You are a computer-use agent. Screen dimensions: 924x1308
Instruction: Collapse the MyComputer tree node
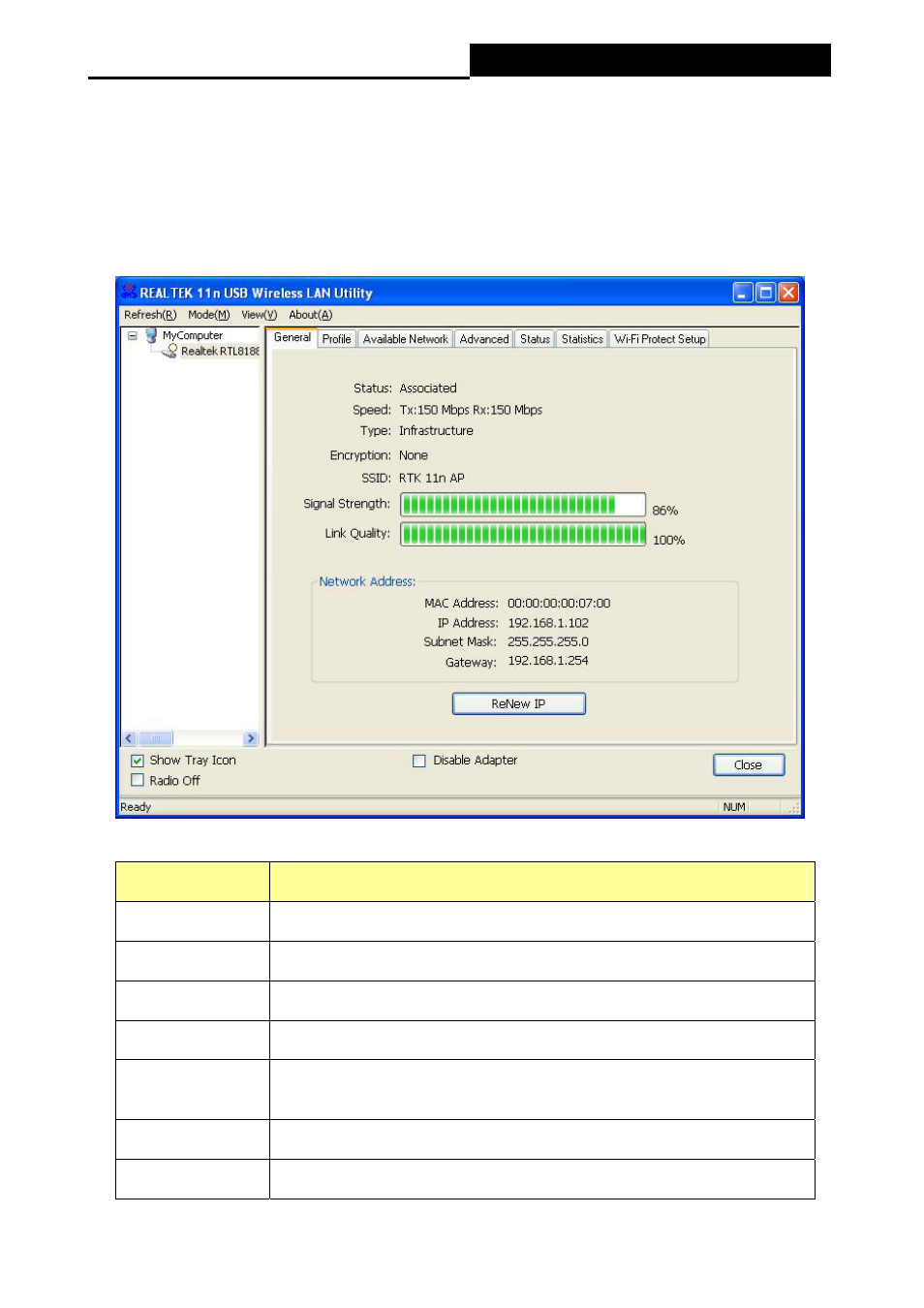click(133, 335)
